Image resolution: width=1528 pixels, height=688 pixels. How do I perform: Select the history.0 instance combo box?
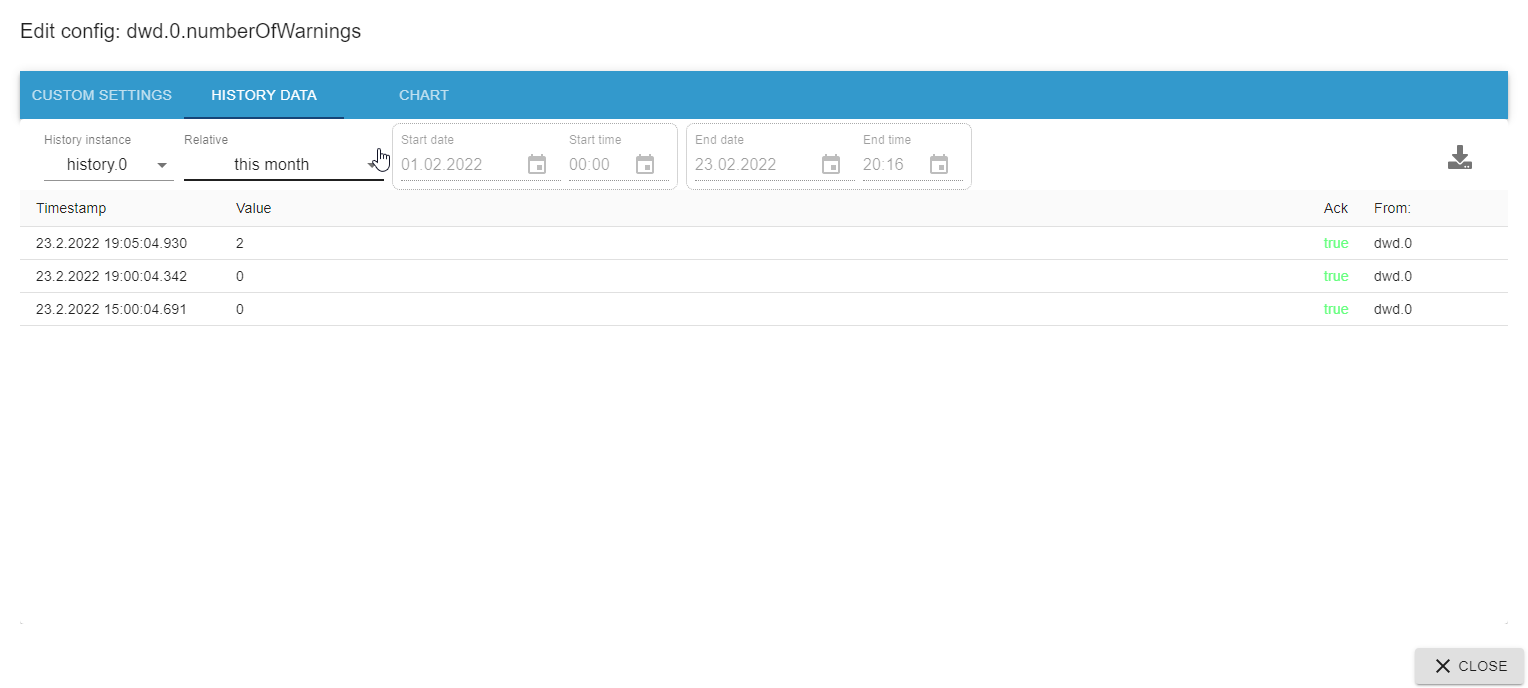coord(109,164)
